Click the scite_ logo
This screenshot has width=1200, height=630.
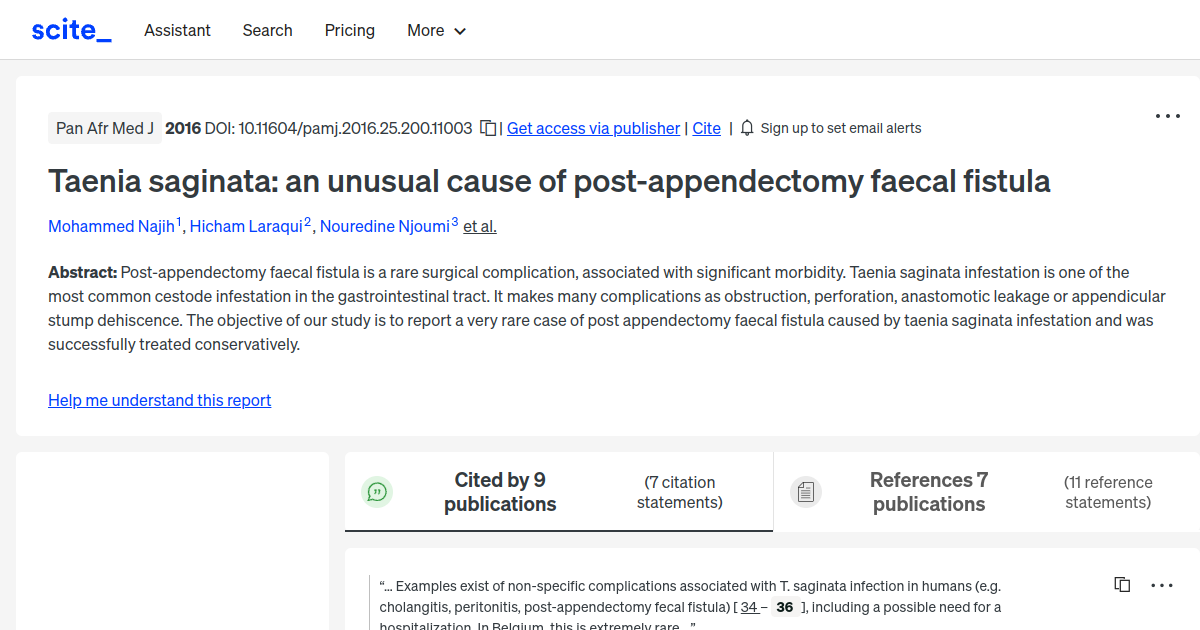70,29
